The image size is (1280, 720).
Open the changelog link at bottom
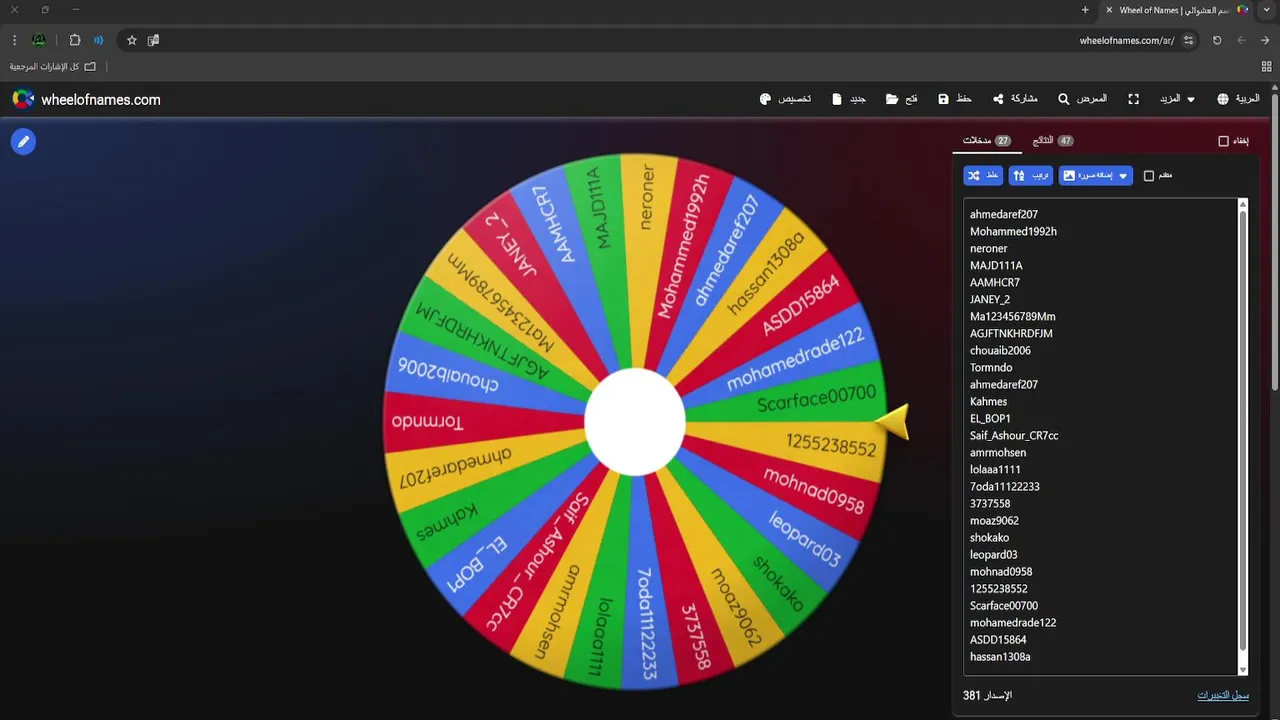1223,695
